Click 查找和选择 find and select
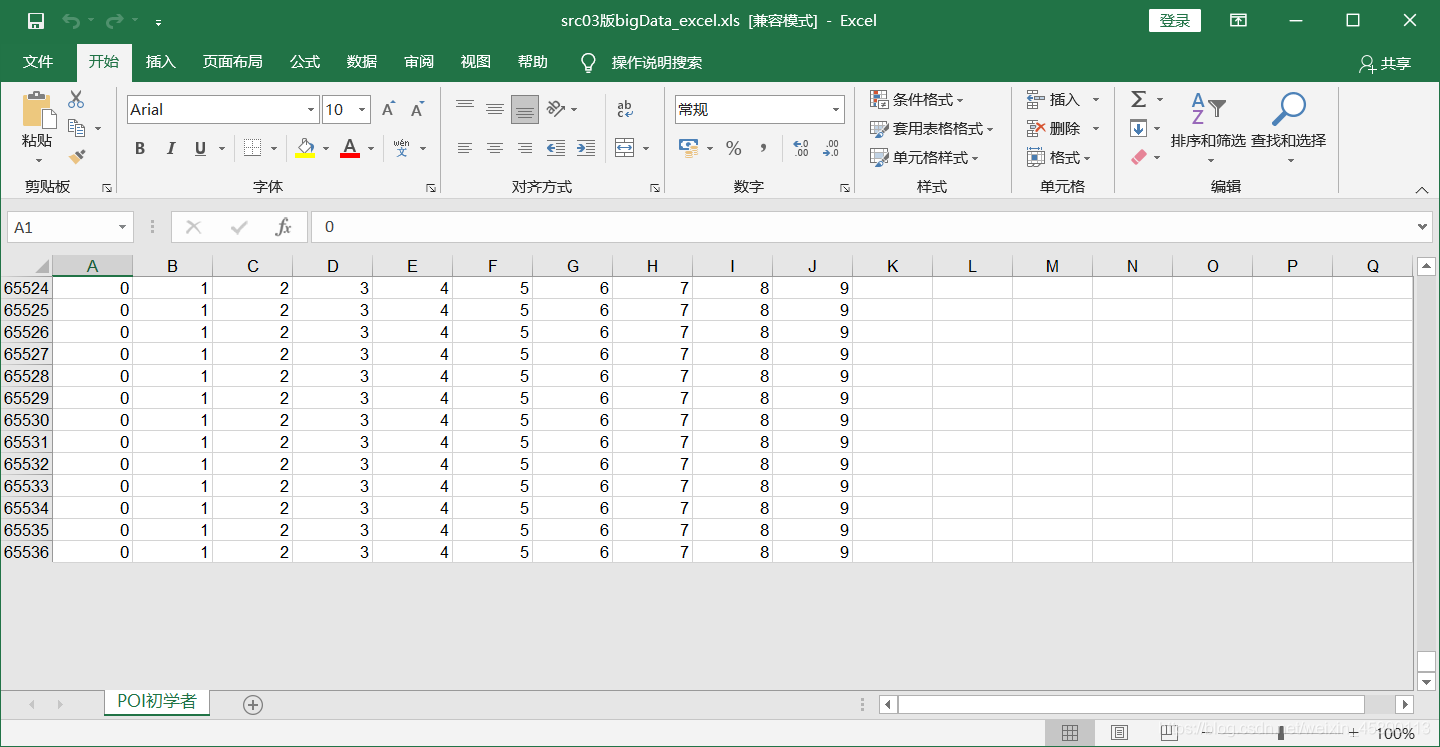This screenshot has height=747, width=1440. (x=1288, y=128)
